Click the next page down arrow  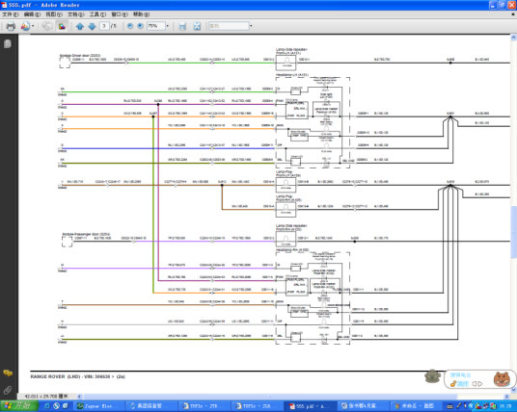[x=92, y=26]
